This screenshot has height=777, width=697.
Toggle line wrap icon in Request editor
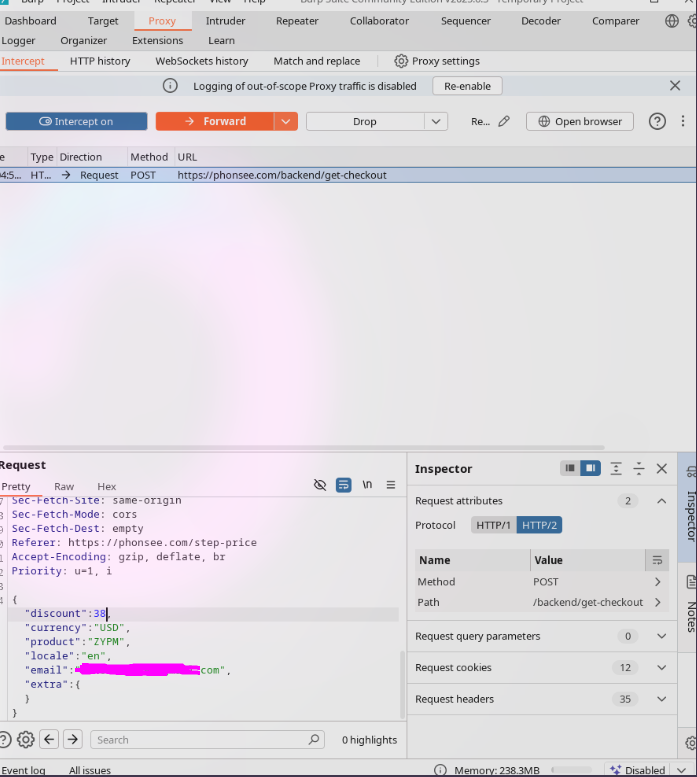pos(343,485)
